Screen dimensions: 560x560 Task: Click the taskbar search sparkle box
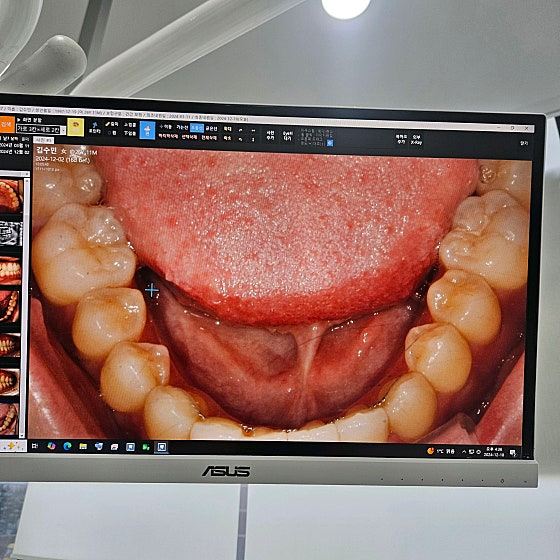(x=13, y=445)
